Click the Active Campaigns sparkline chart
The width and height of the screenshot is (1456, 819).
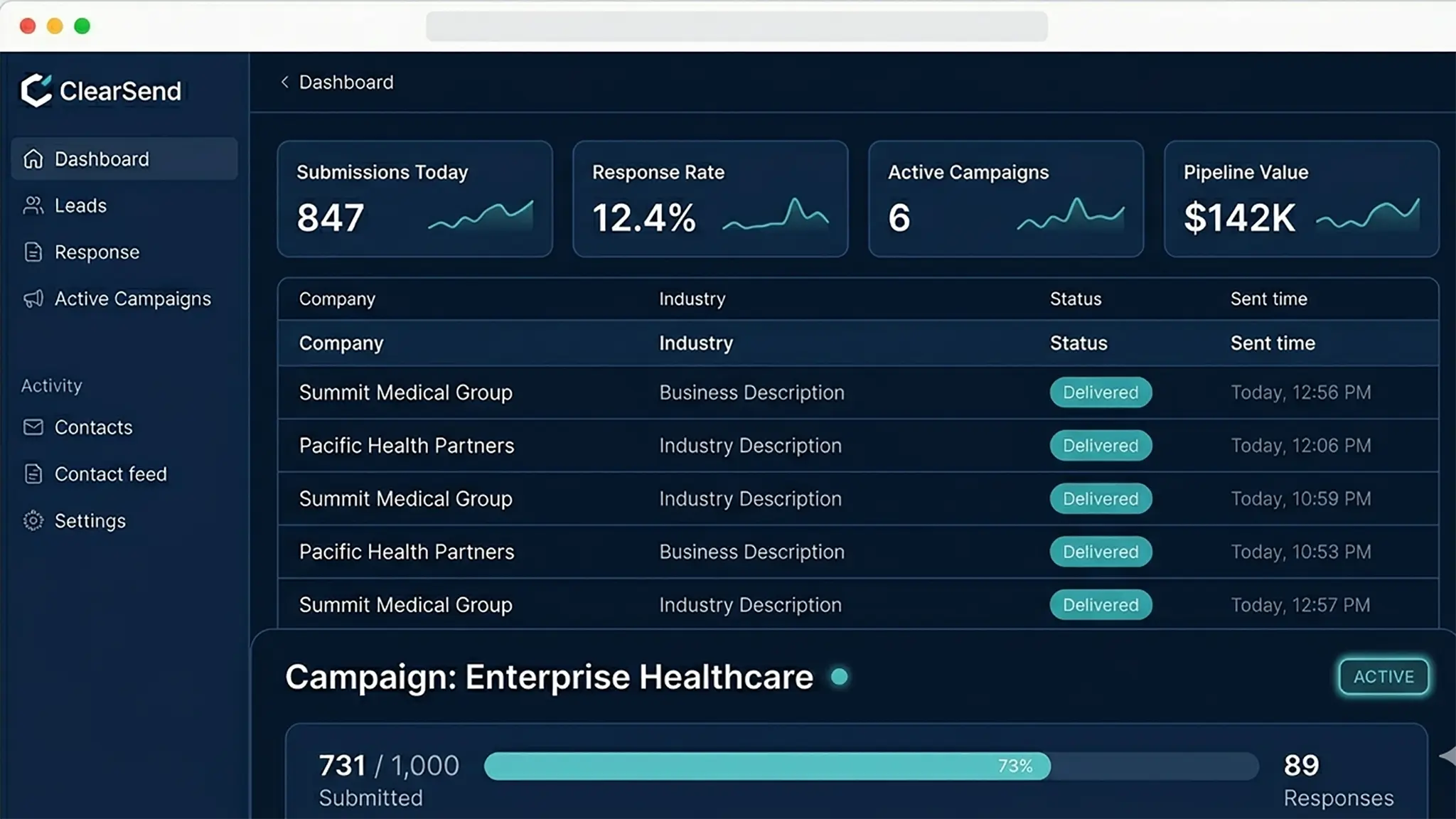1071,214
